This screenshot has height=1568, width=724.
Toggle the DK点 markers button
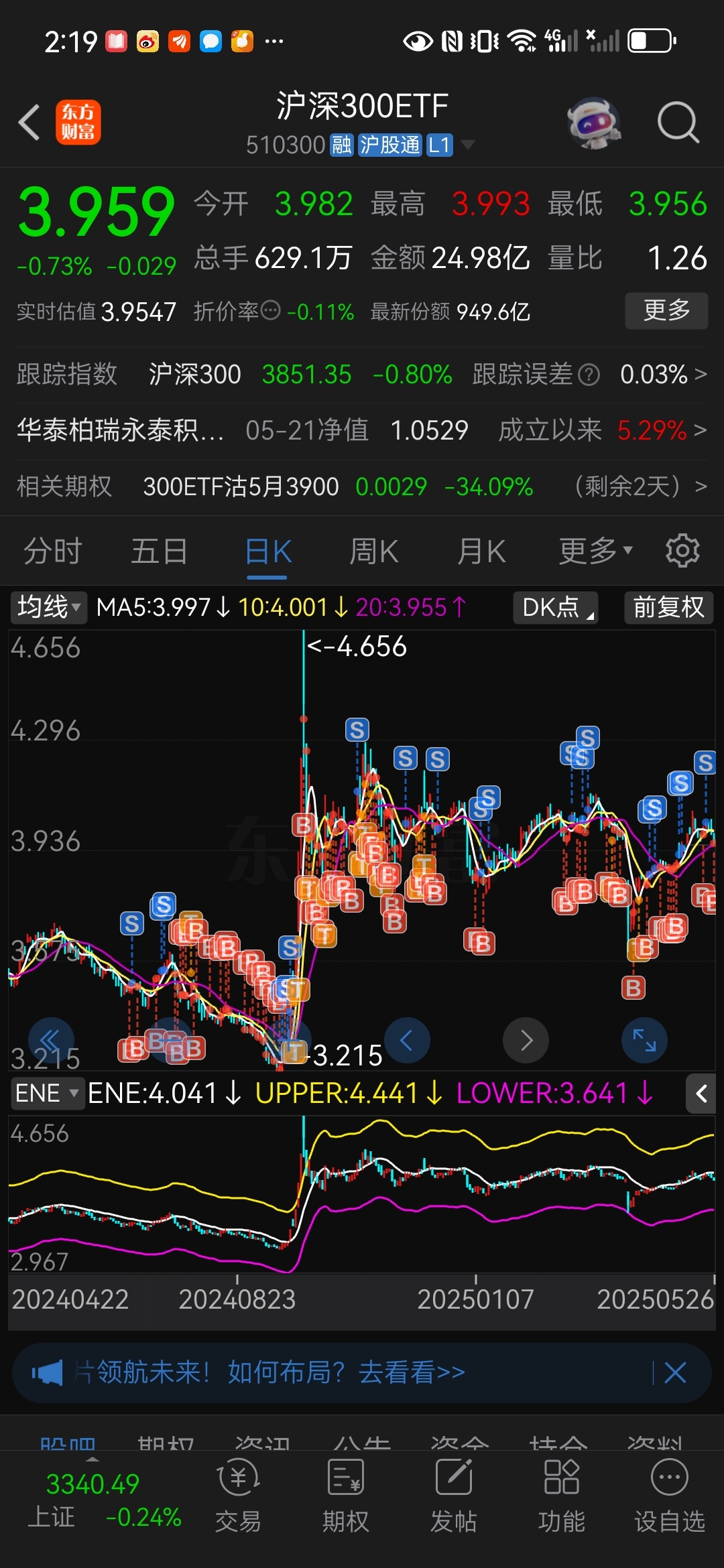[556, 607]
